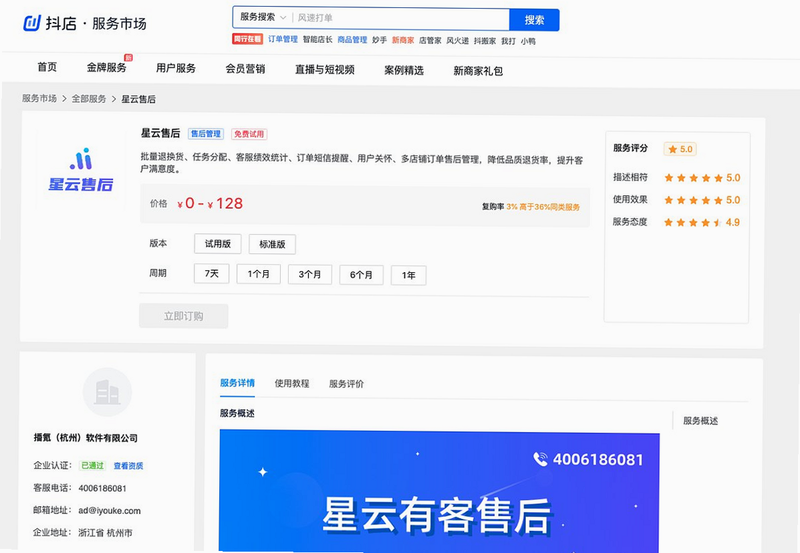
Task: Jump to 服务概述 anchor on right
Action: (701, 421)
